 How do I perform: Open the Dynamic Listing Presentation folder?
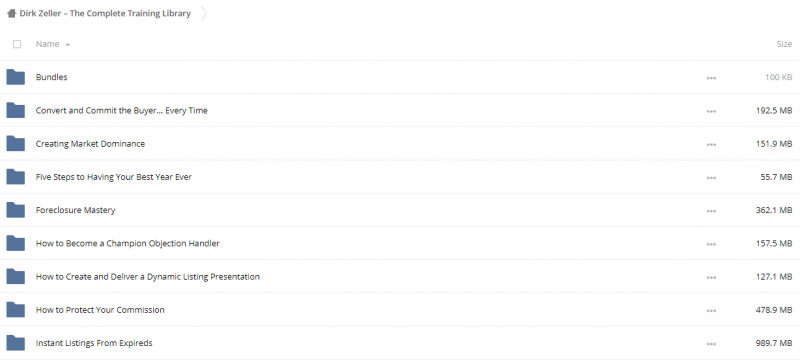(x=147, y=276)
